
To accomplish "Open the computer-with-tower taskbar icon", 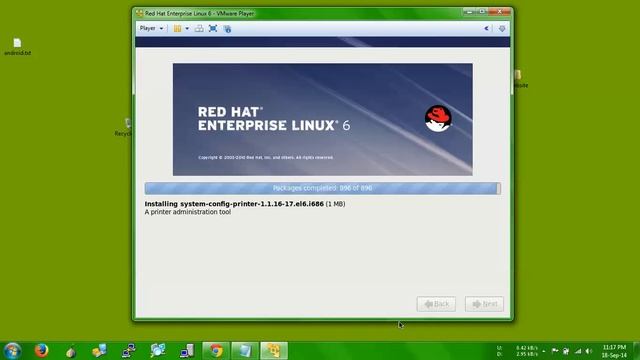I will [187, 351].
